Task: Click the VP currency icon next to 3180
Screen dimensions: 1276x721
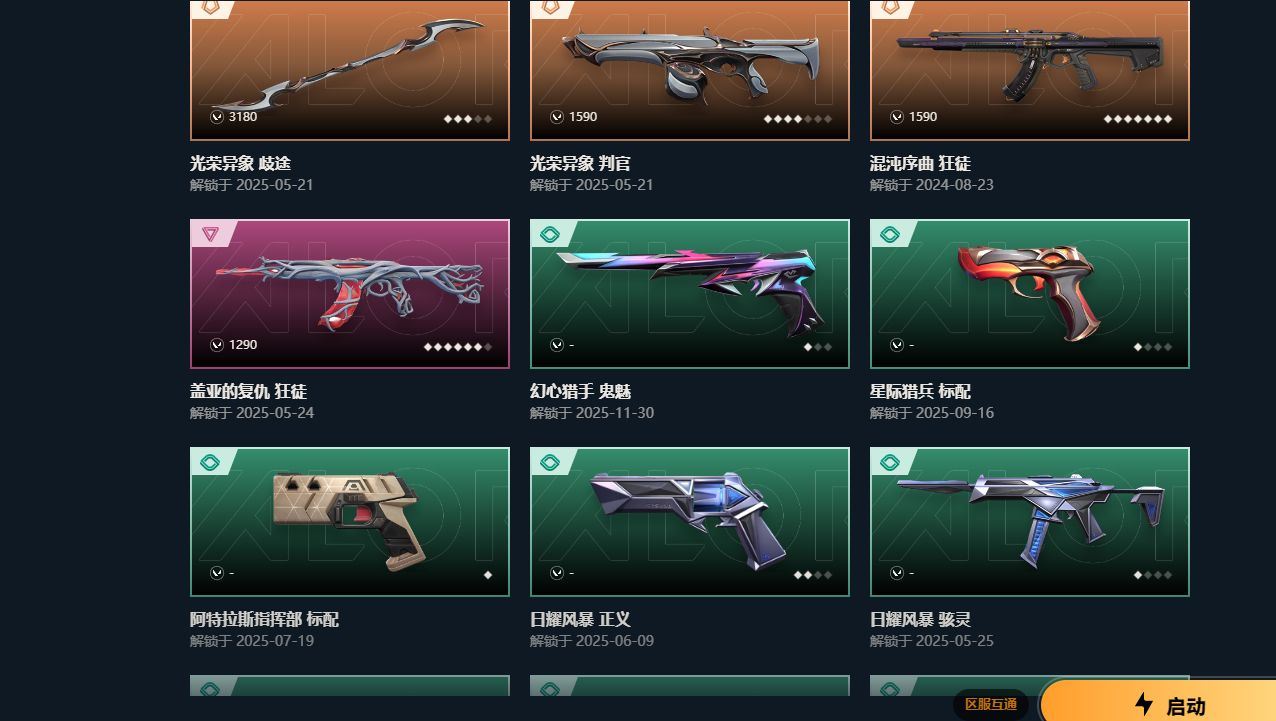Action: click(217, 117)
